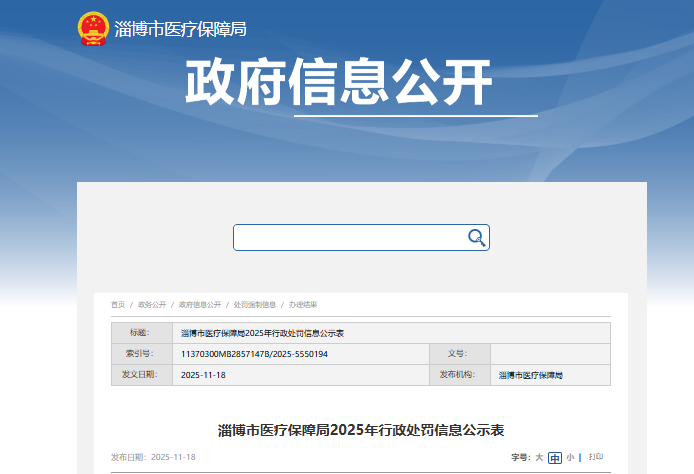Click the 发布机构 value 淄博市医疗保障局
Viewport: 694px width, 474px height.
coord(531,375)
